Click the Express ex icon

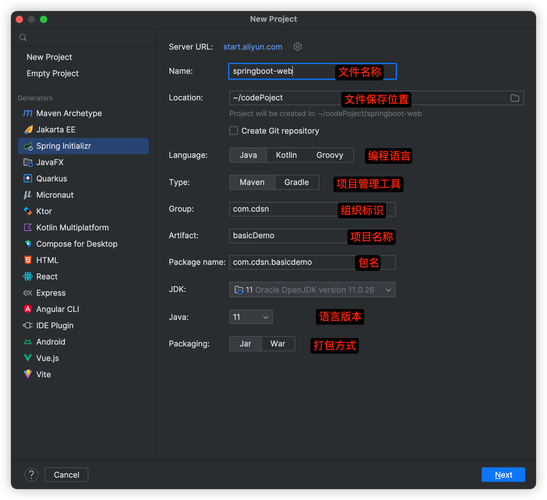pyautogui.click(x=28, y=293)
